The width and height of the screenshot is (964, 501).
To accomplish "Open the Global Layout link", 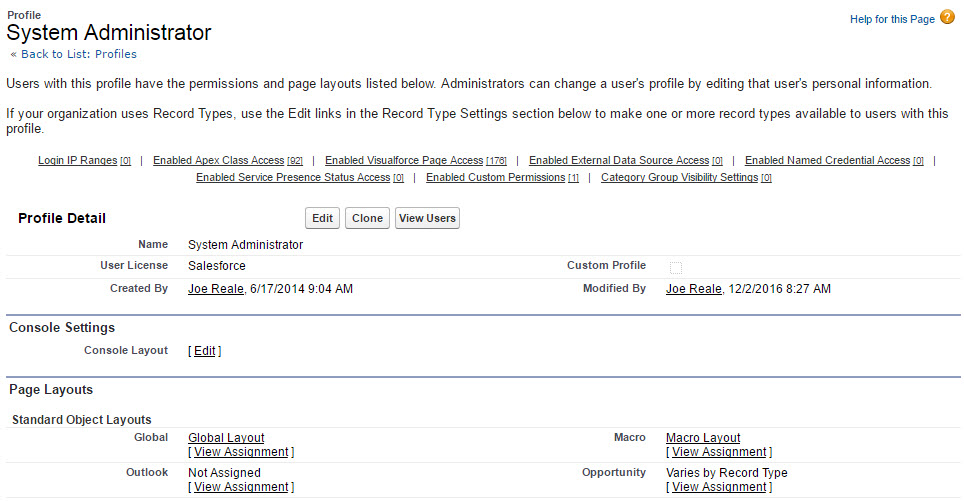I will tap(226, 438).
